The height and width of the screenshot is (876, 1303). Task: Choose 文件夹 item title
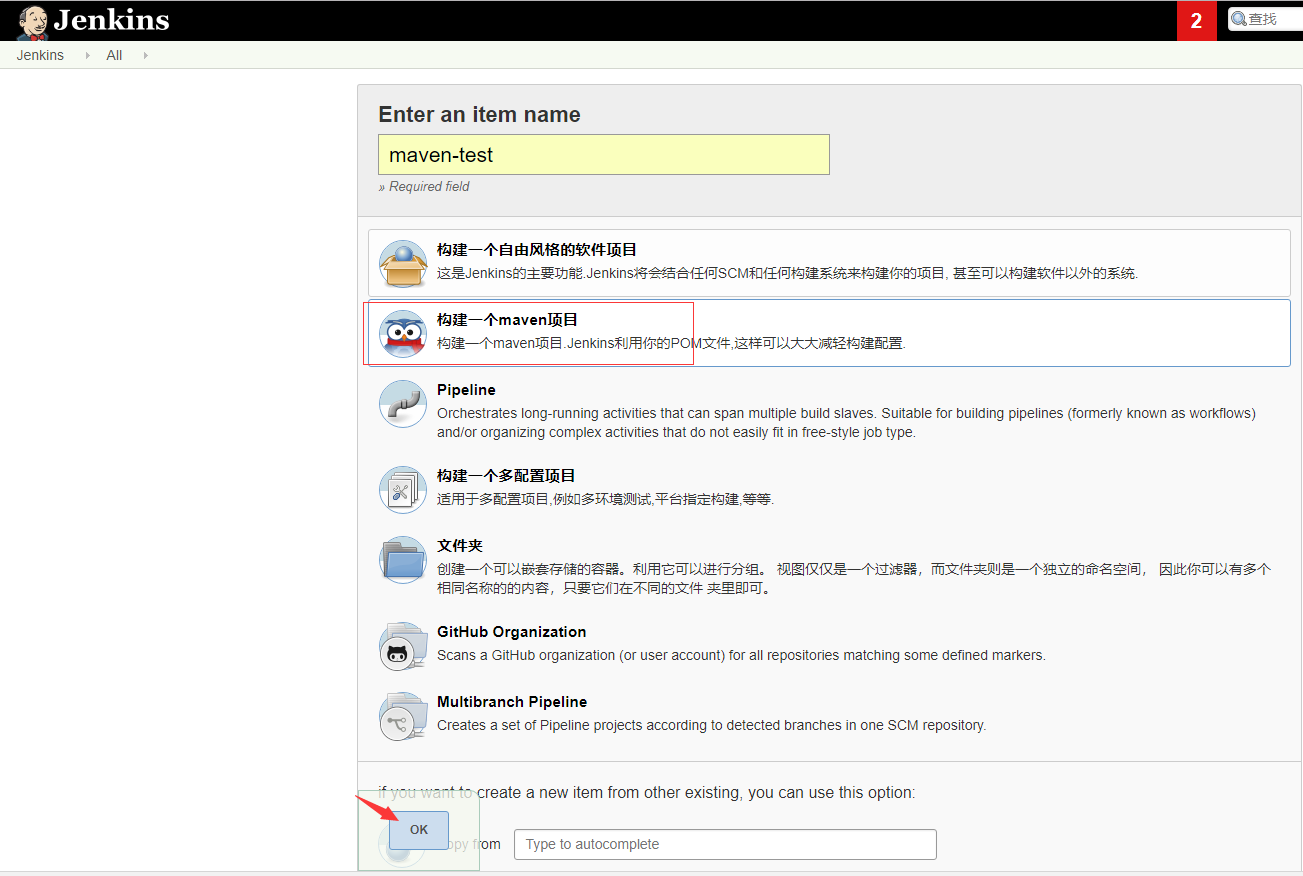(x=460, y=546)
